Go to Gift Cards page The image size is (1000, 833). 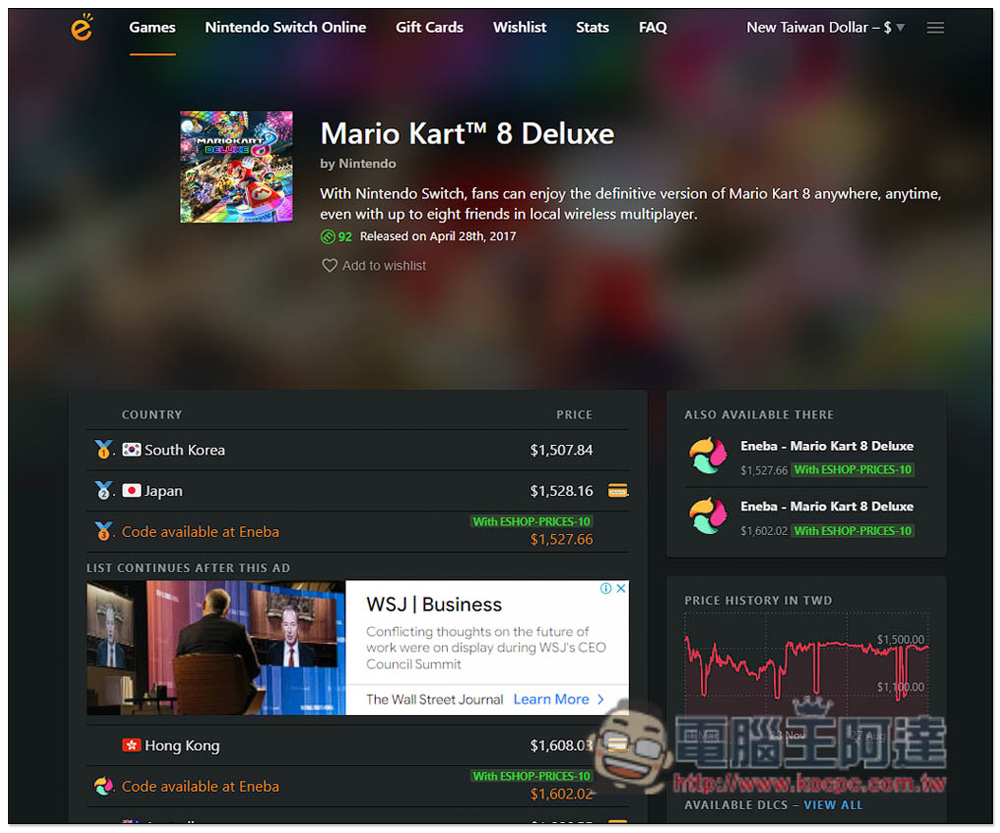429,27
